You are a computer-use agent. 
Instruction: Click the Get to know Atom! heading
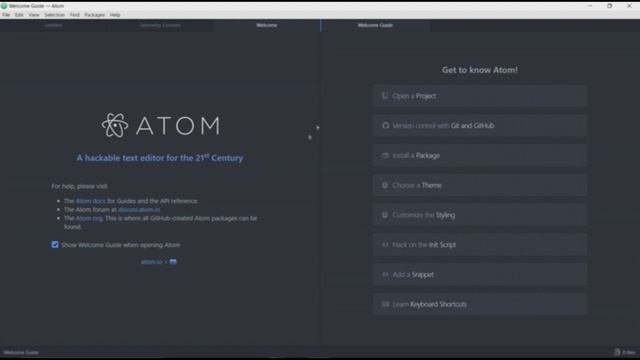point(480,70)
